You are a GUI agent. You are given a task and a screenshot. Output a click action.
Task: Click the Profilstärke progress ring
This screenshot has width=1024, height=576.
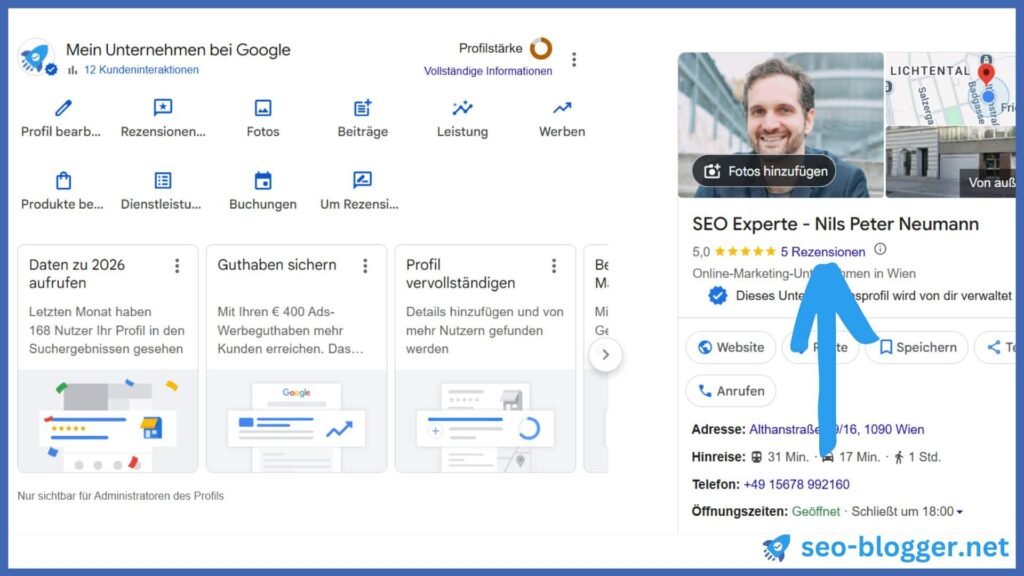tap(541, 48)
